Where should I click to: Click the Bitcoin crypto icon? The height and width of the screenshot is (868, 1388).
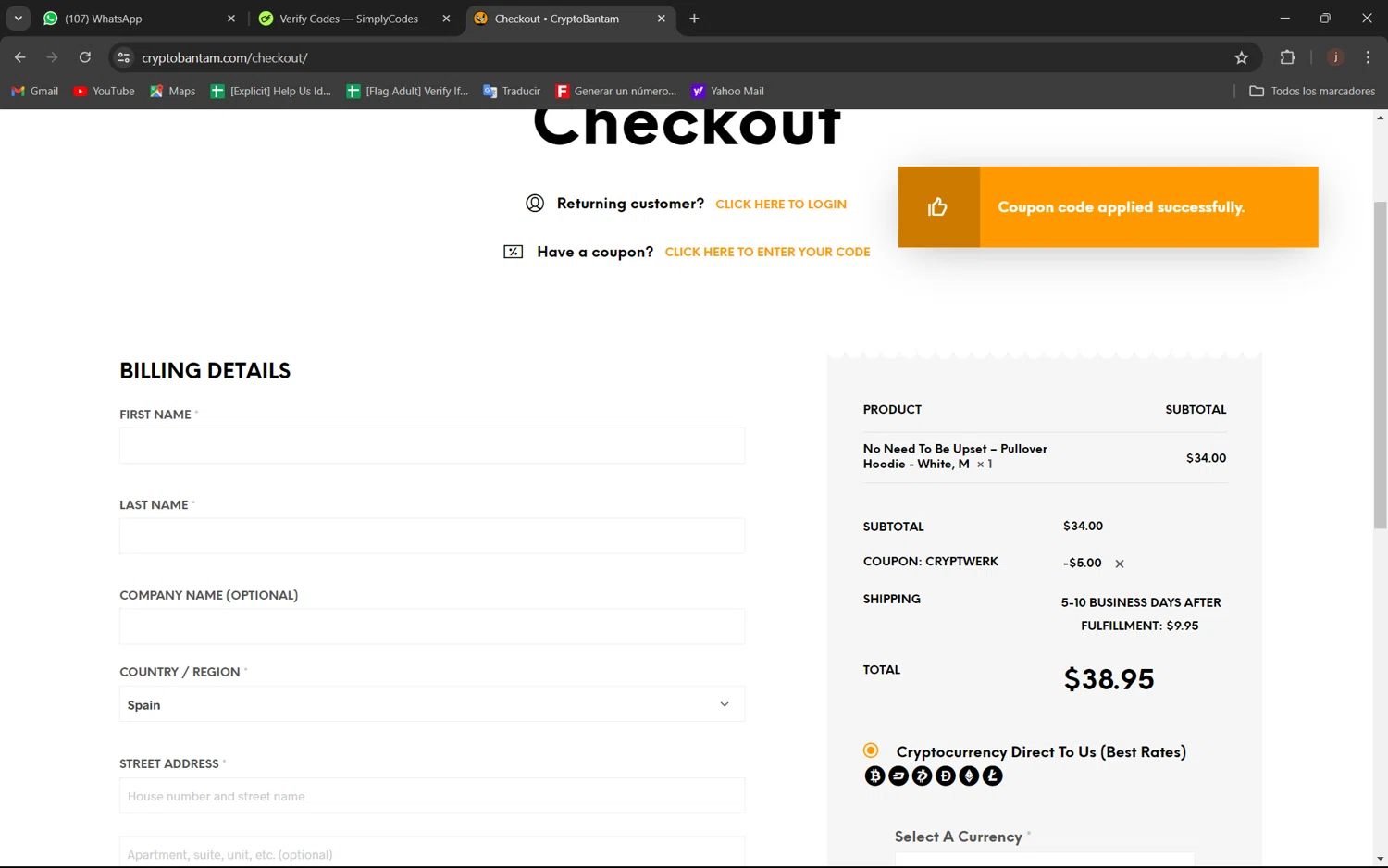tap(874, 775)
